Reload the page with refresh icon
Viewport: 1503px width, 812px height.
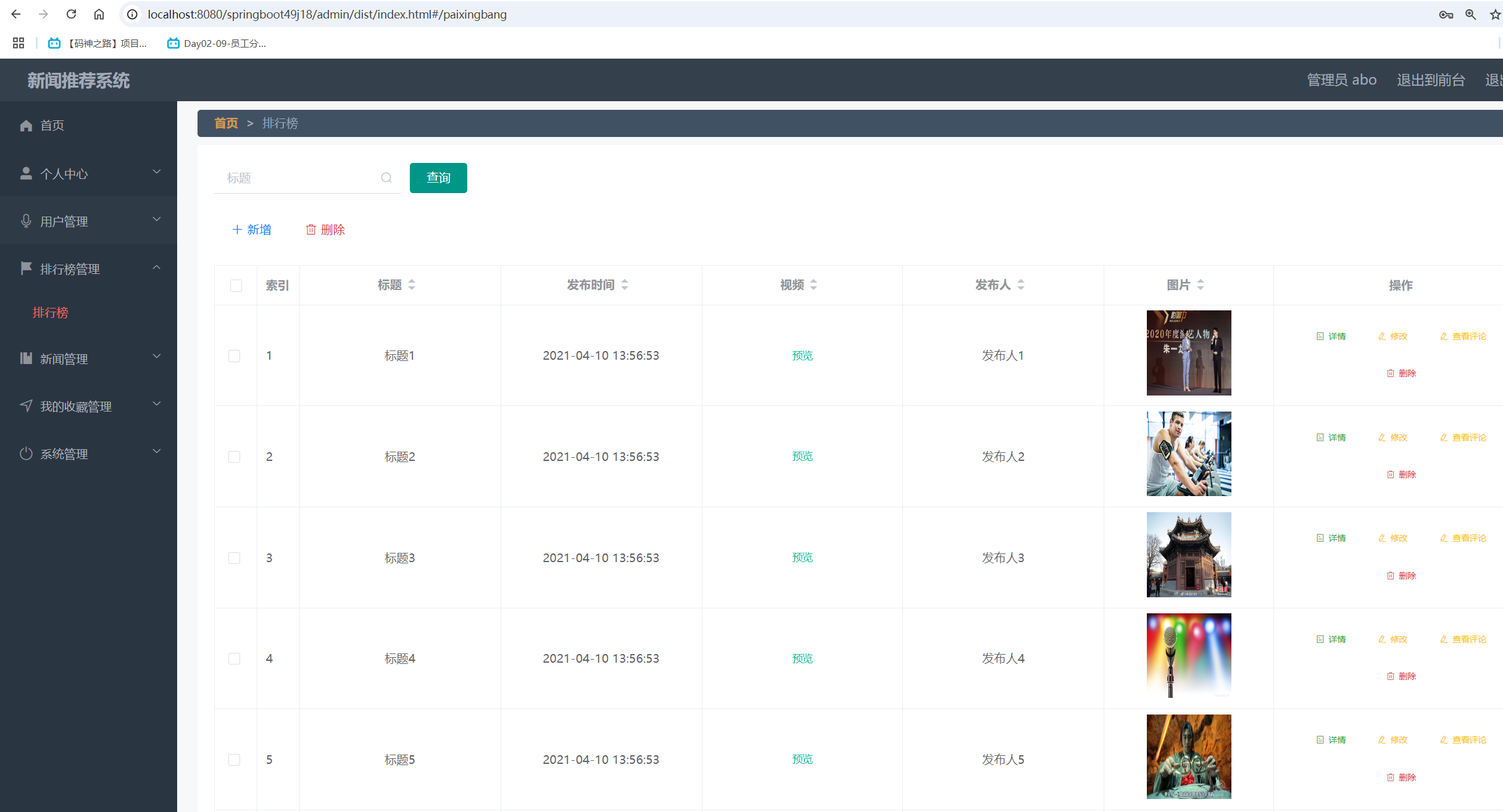[71, 14]
